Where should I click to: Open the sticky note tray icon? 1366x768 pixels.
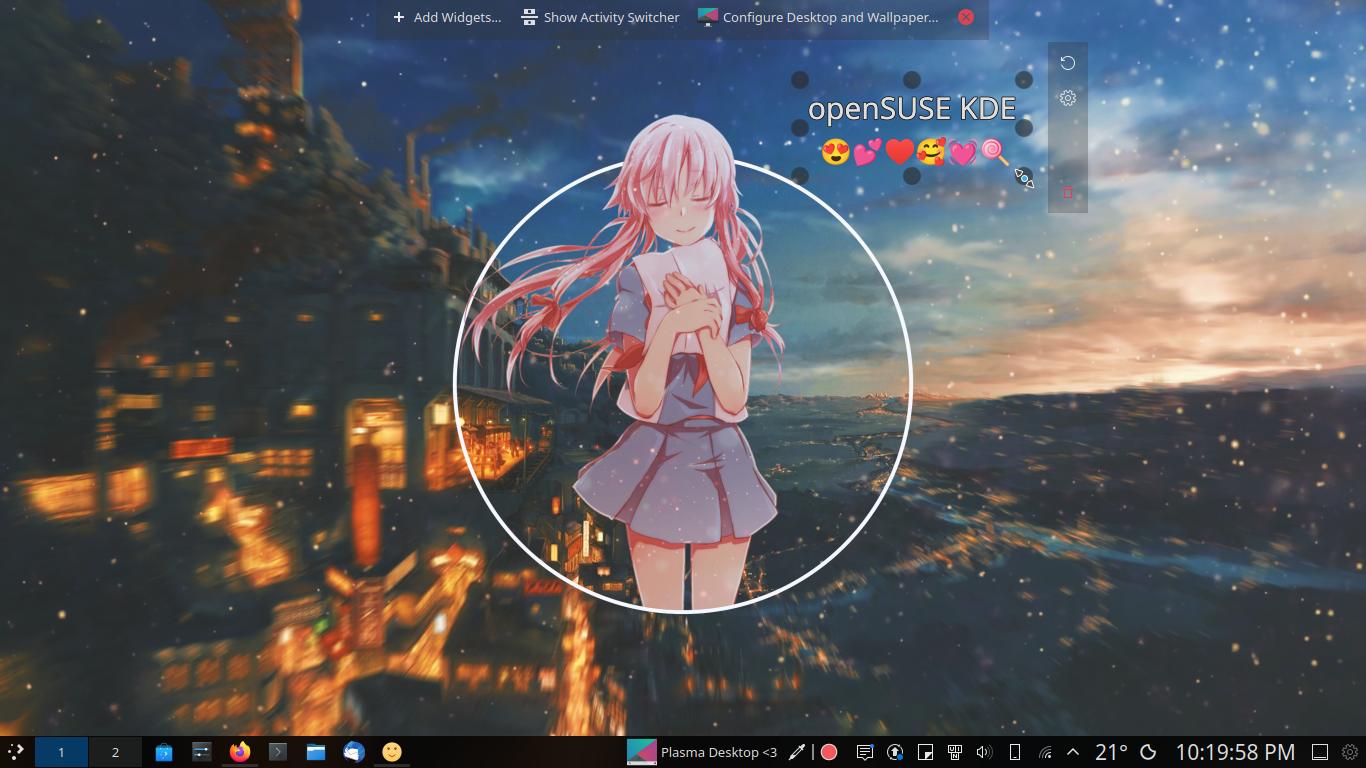[x=925, y=752]
